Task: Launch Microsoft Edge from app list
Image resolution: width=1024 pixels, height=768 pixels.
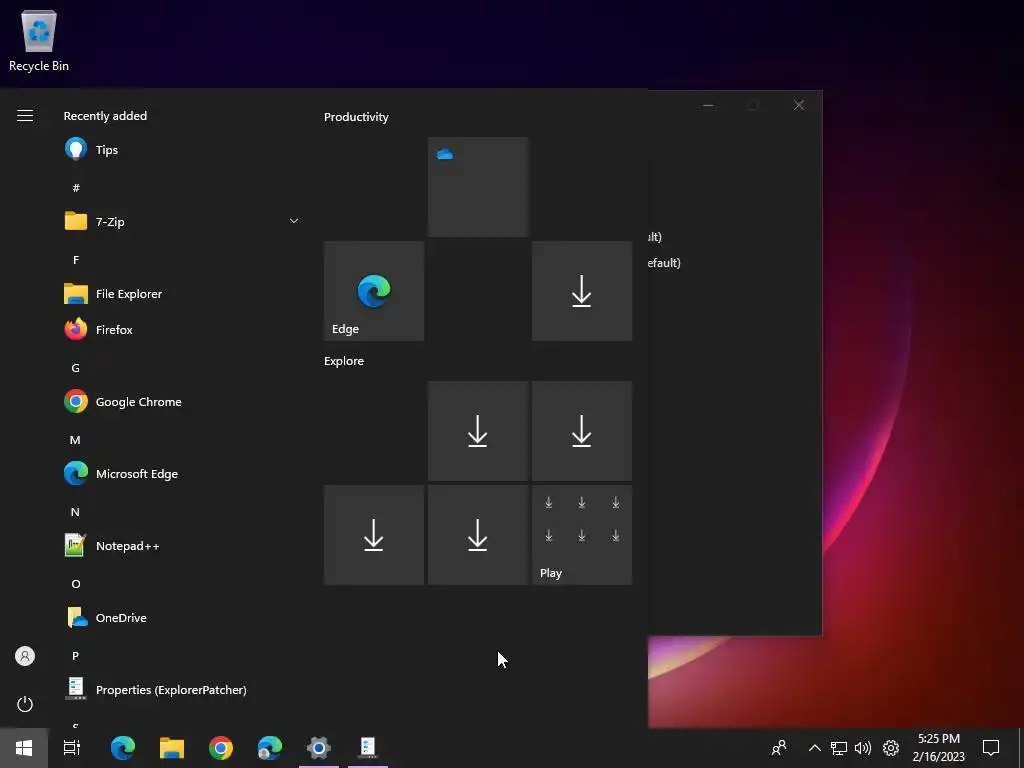Action: pos(182,473)
